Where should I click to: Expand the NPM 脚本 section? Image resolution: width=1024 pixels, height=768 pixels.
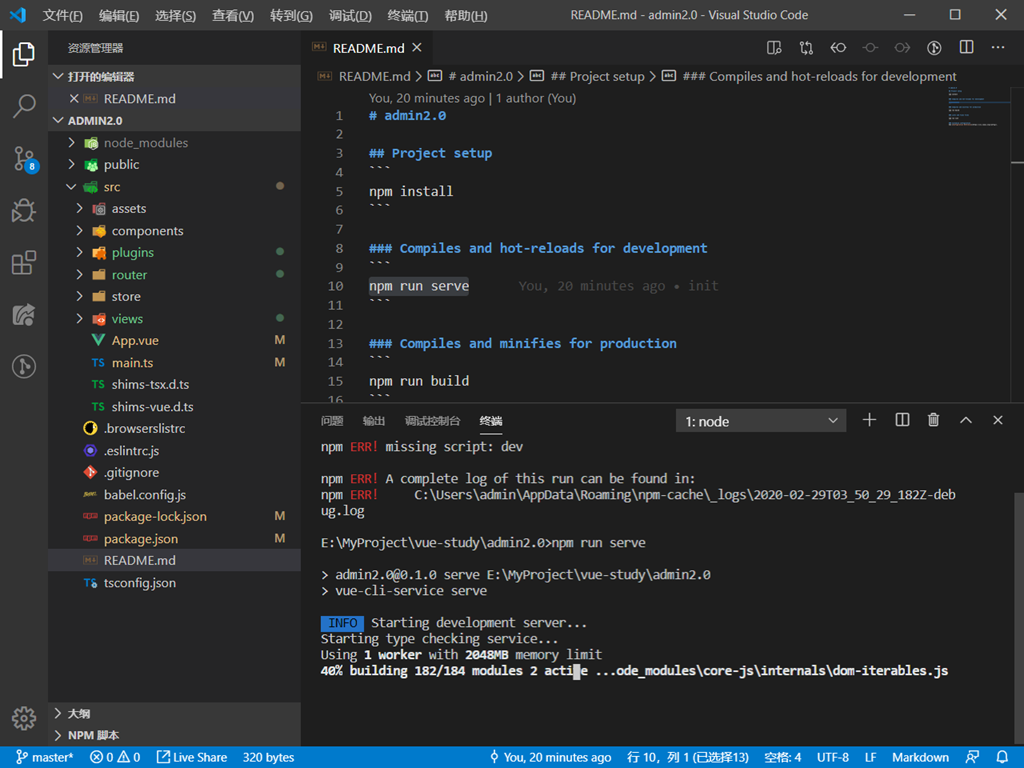pos(95,735)
